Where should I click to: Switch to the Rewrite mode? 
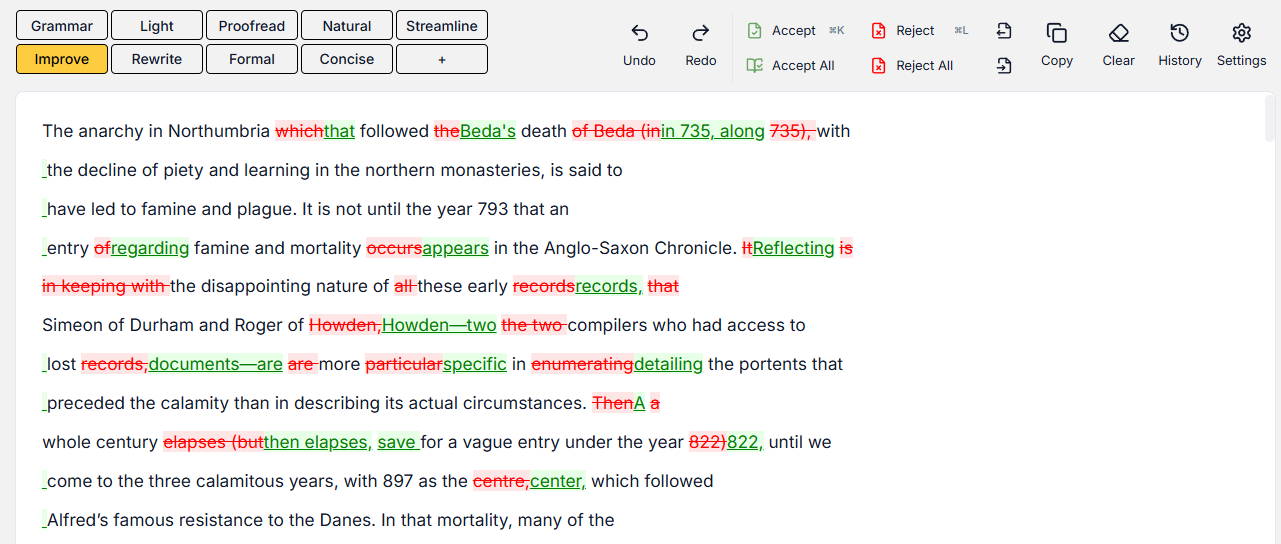point(157,59)
